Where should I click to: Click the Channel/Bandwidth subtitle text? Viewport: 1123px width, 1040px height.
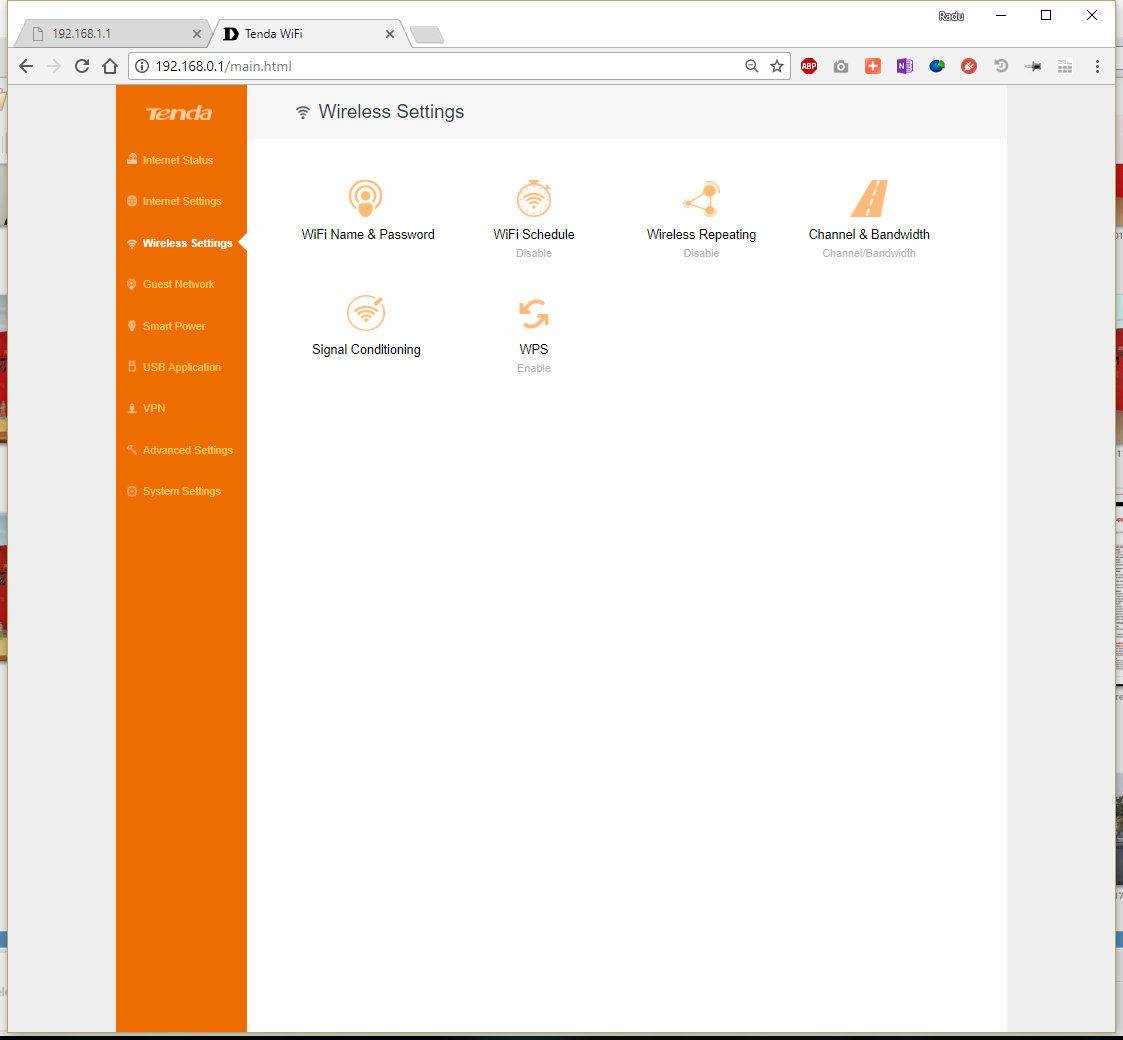[x=869, y=253]
